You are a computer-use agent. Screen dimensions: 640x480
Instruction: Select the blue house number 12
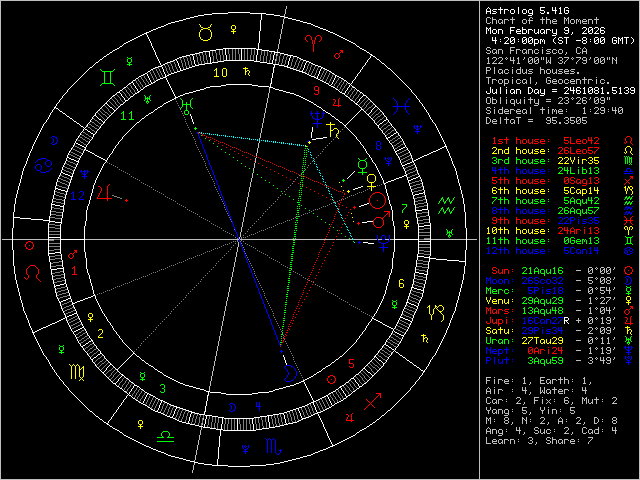tap(78, 196)
